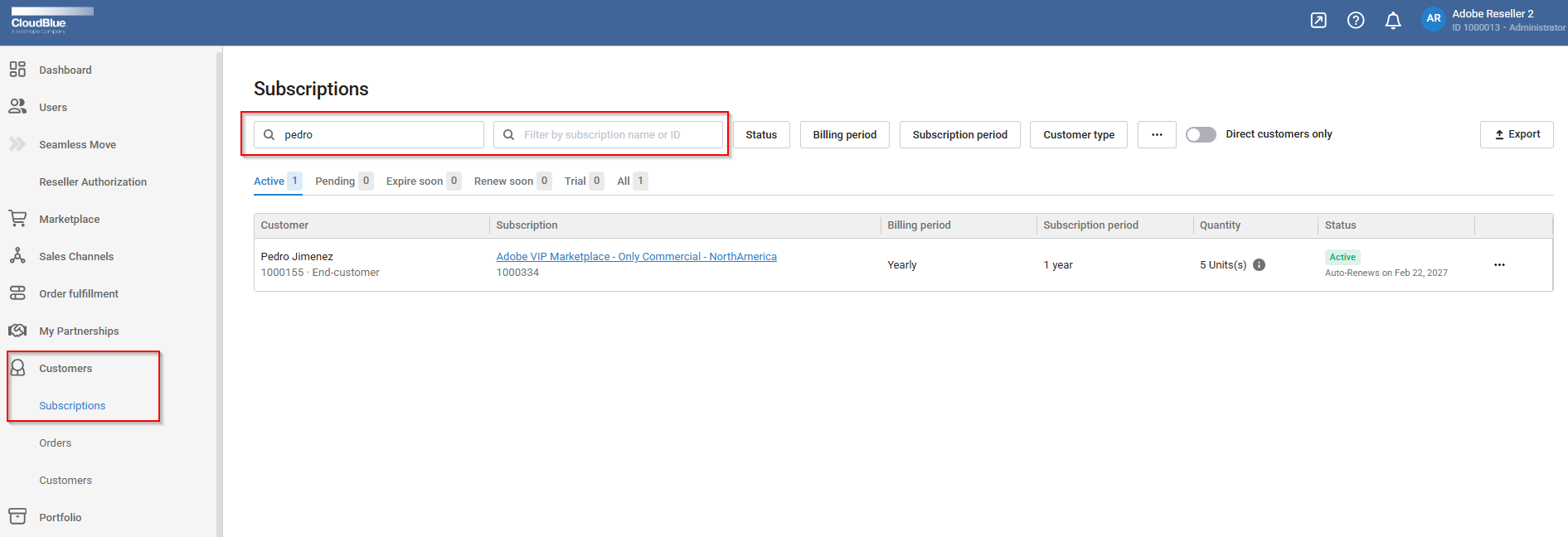Open more filters ellipsis button

point(1157,134)
